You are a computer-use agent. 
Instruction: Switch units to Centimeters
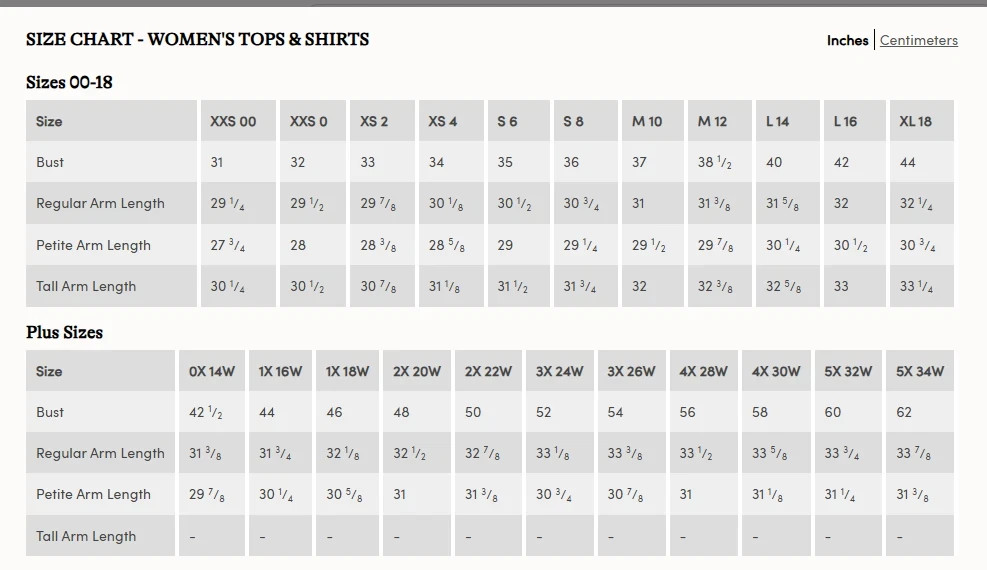[918, 40]
